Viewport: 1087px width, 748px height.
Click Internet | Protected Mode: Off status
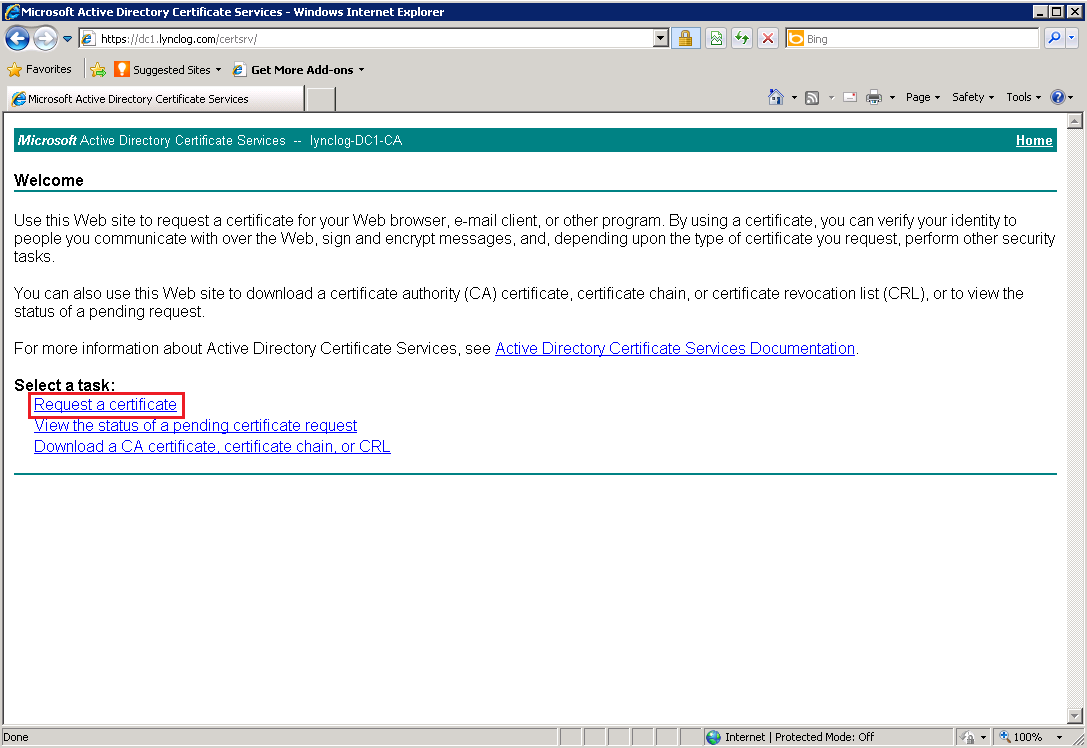point(799,737)
